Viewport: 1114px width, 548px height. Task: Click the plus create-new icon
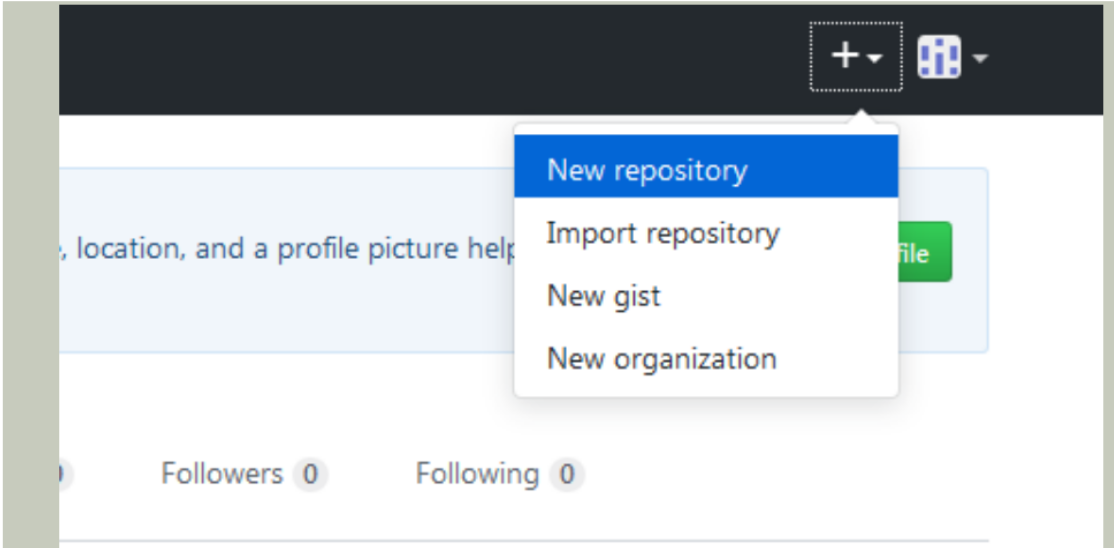[x=845, y=57]
